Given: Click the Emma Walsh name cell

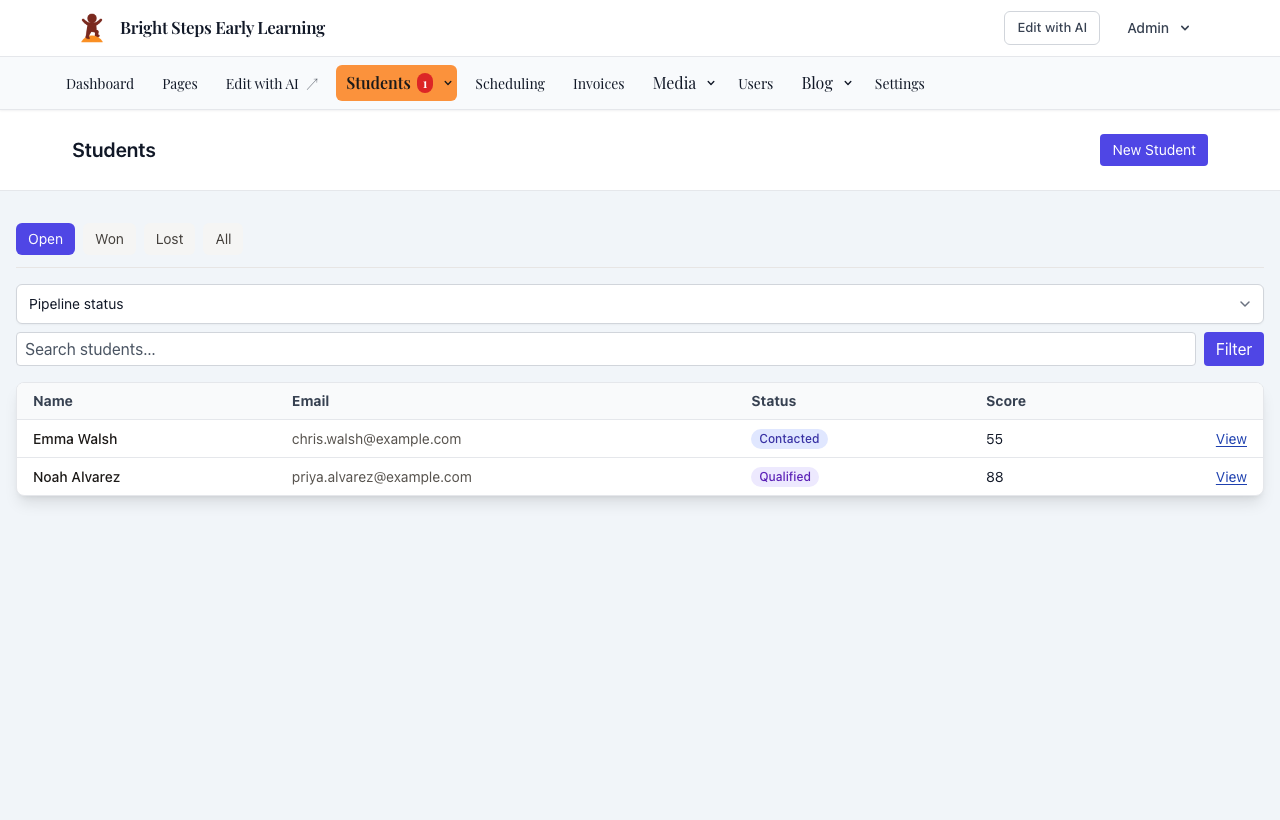Looking at the screenshot, I should pos(75,439).
